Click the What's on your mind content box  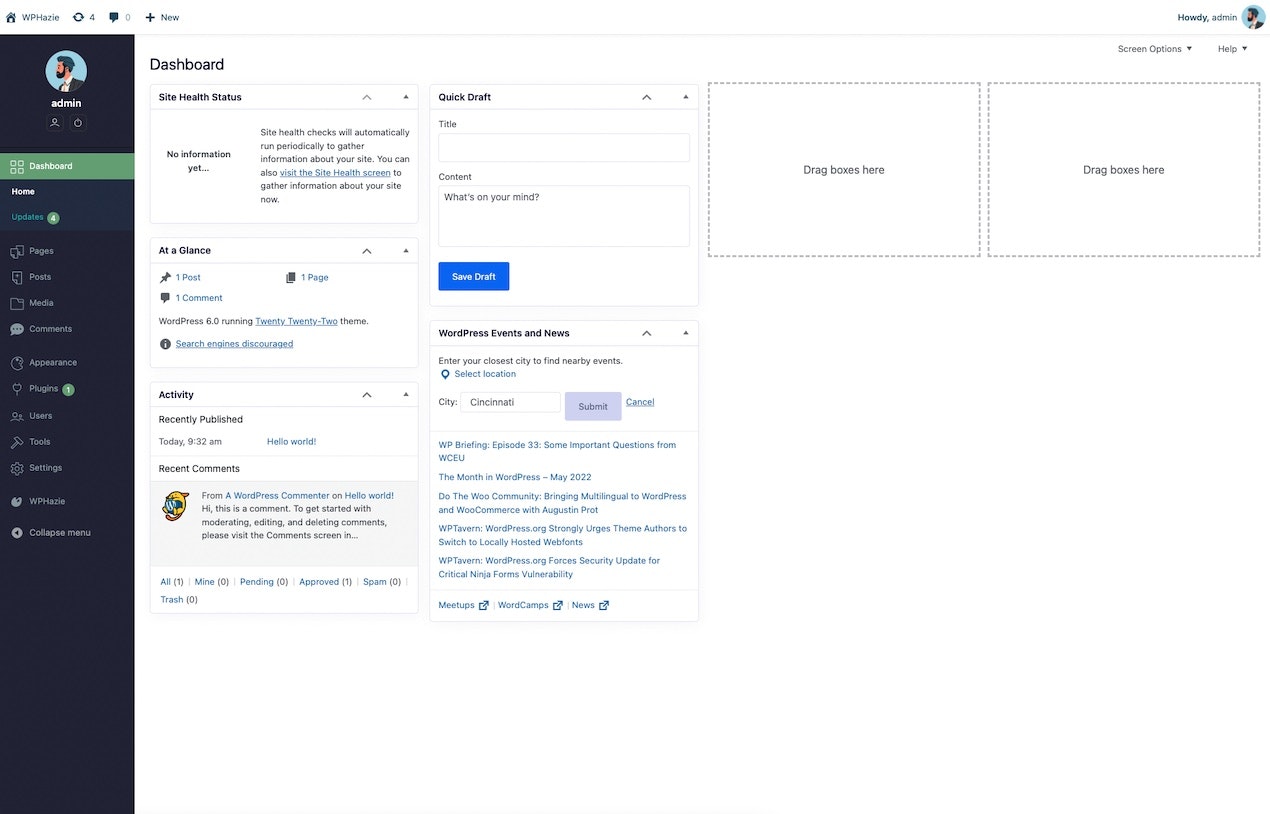(x=564, y=216)
